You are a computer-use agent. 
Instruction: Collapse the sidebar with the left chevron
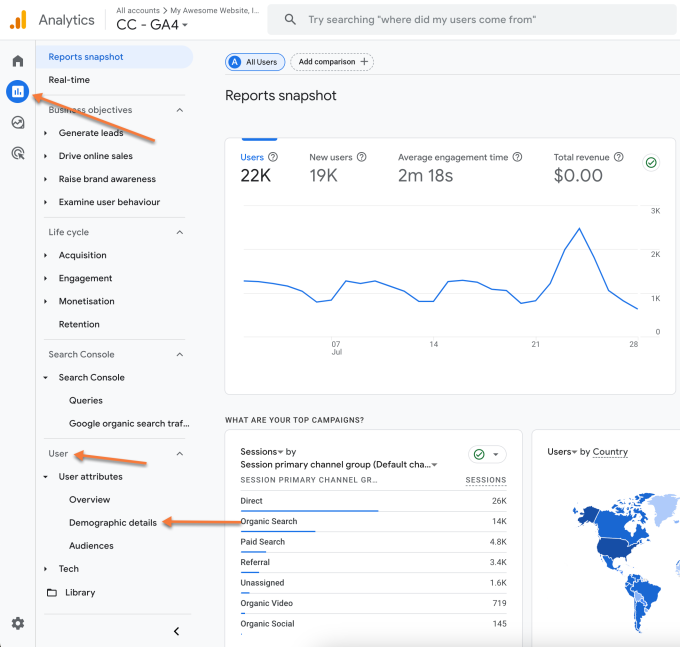click(x=176, y=631)
